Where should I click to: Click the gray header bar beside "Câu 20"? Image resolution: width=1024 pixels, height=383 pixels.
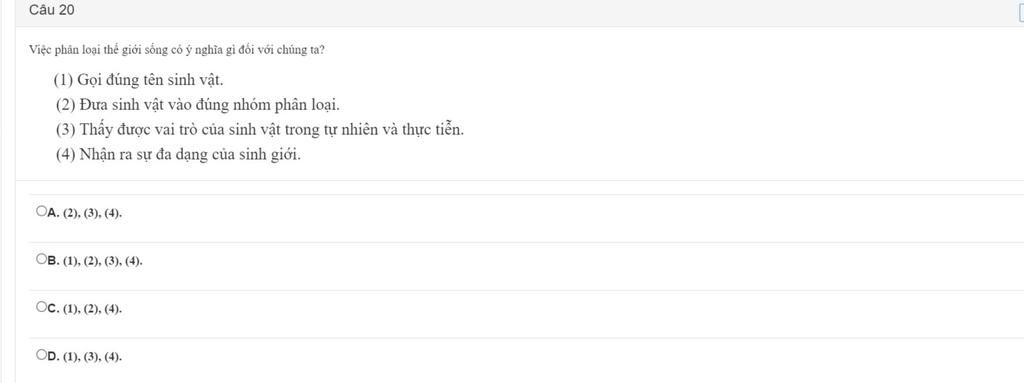tap(522, 11)
